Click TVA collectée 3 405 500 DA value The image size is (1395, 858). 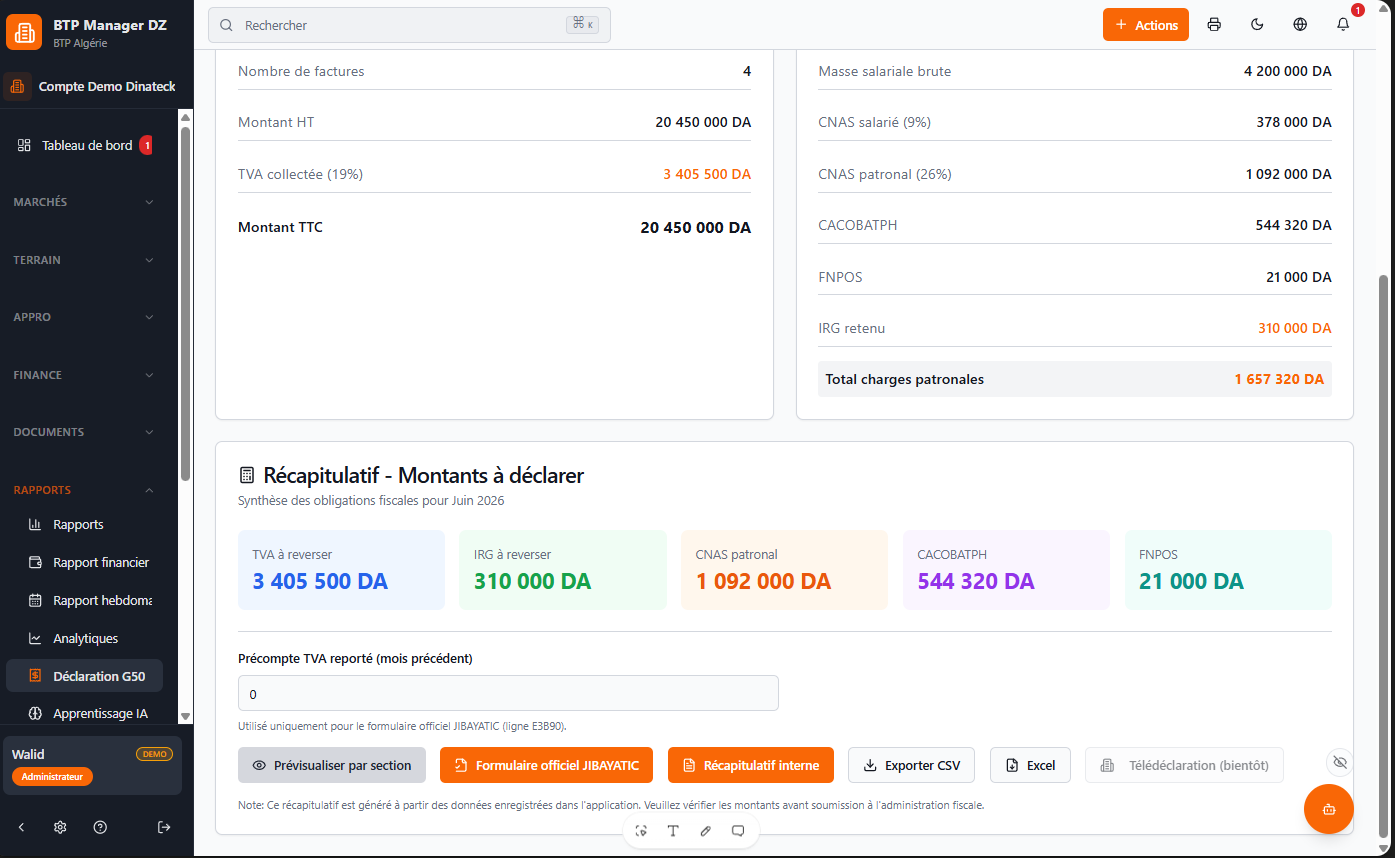point(707,174)
